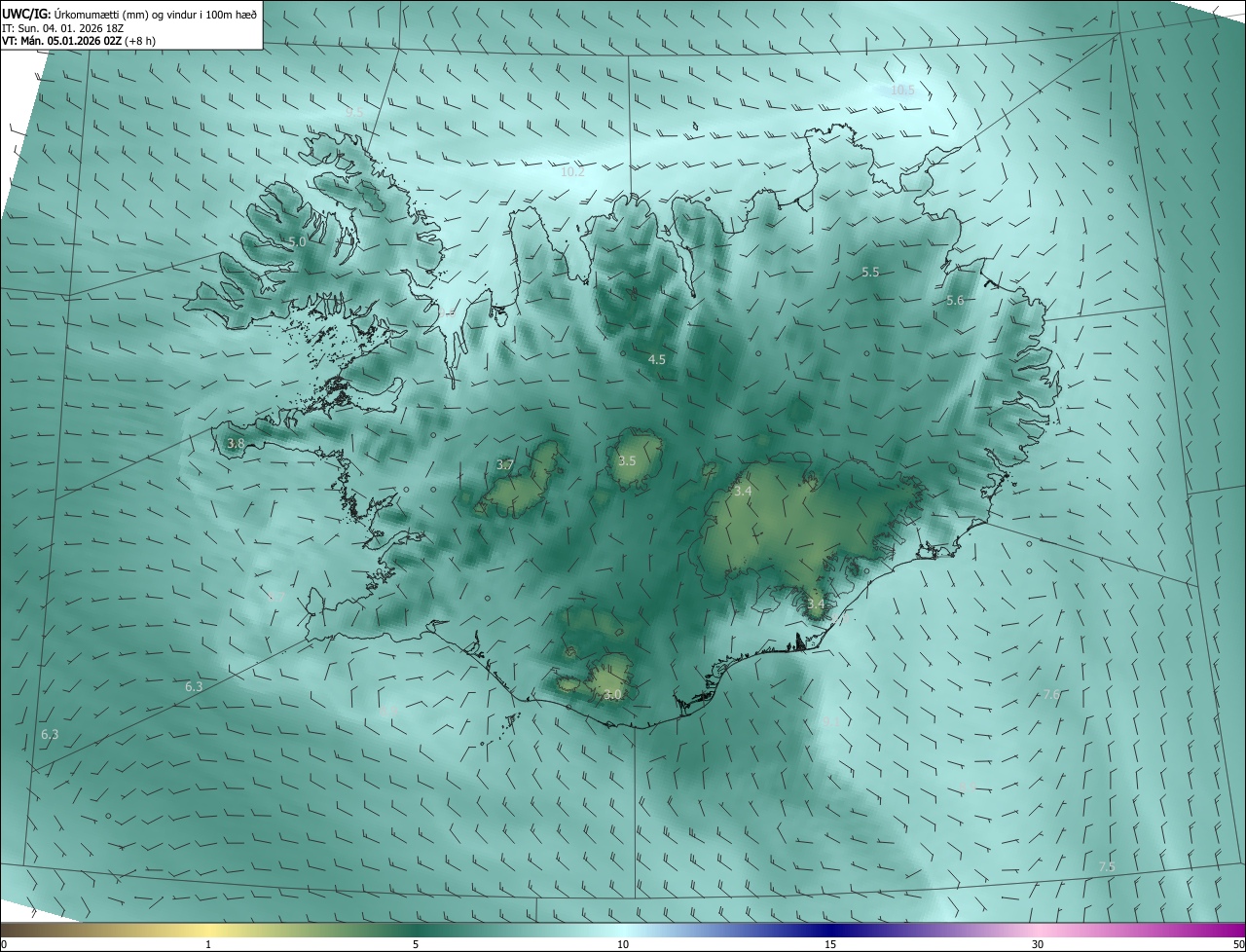This screenshot has height=952, width=1246.
Task: Click the colorbar tick label 0
Action: pos(4,944)
